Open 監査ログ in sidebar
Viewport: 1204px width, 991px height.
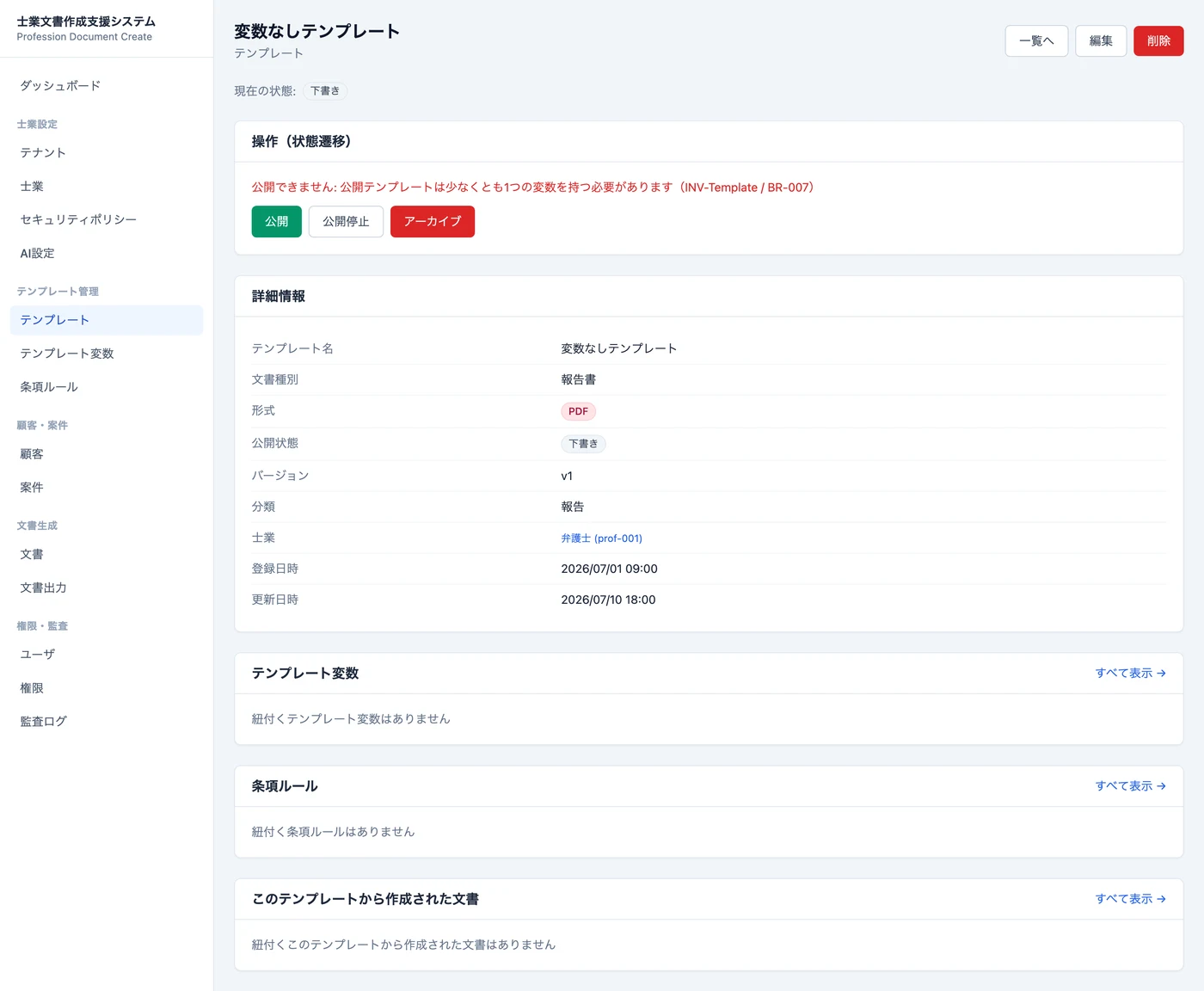tap(107, 722)
